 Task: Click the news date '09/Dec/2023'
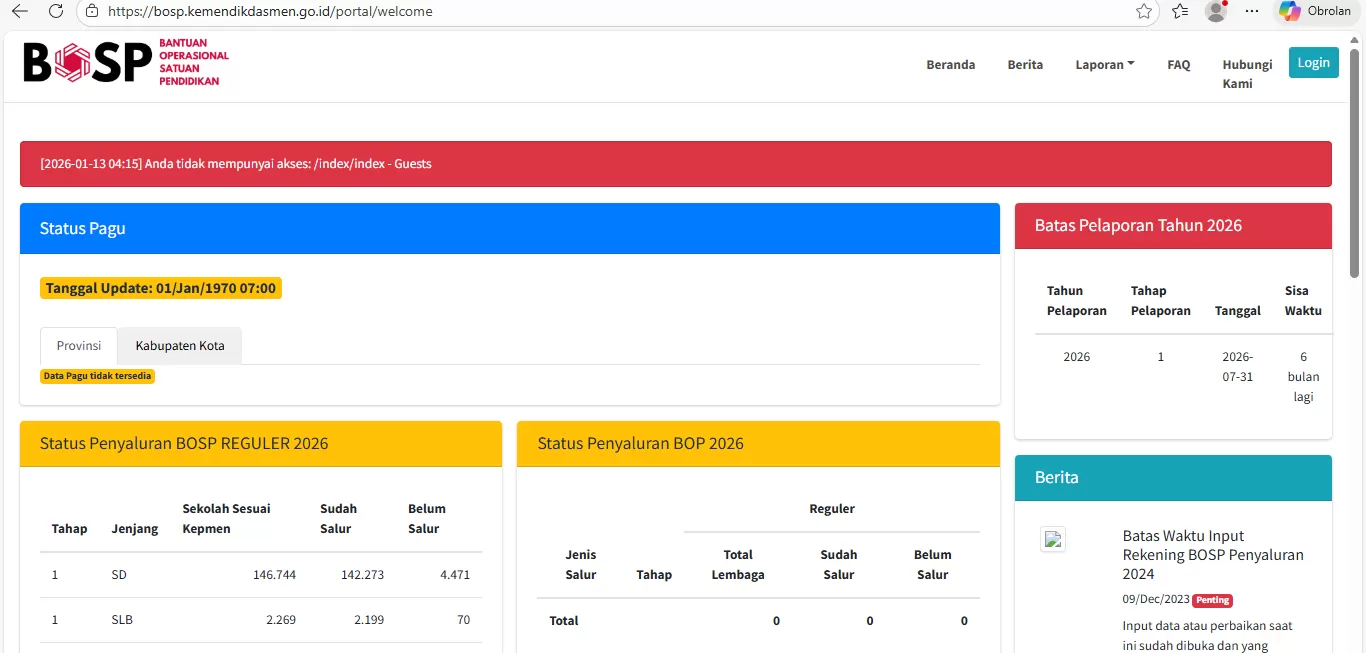(1156, 600)
